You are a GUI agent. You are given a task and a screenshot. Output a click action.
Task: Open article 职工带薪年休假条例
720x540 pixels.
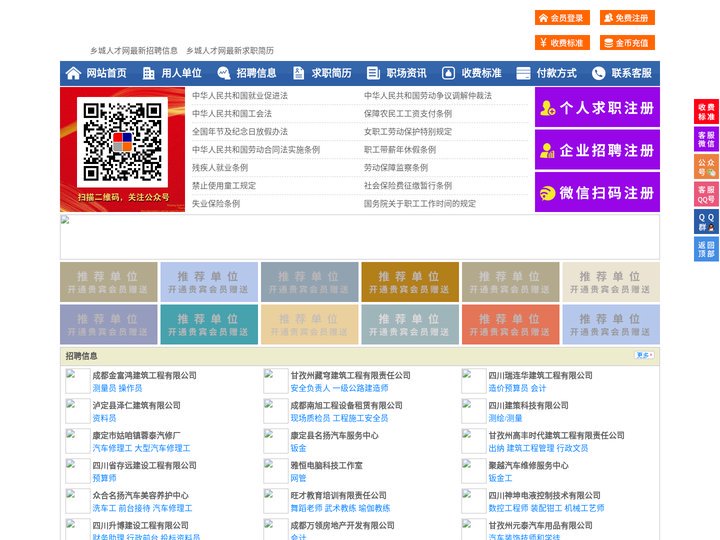[400, 150]
